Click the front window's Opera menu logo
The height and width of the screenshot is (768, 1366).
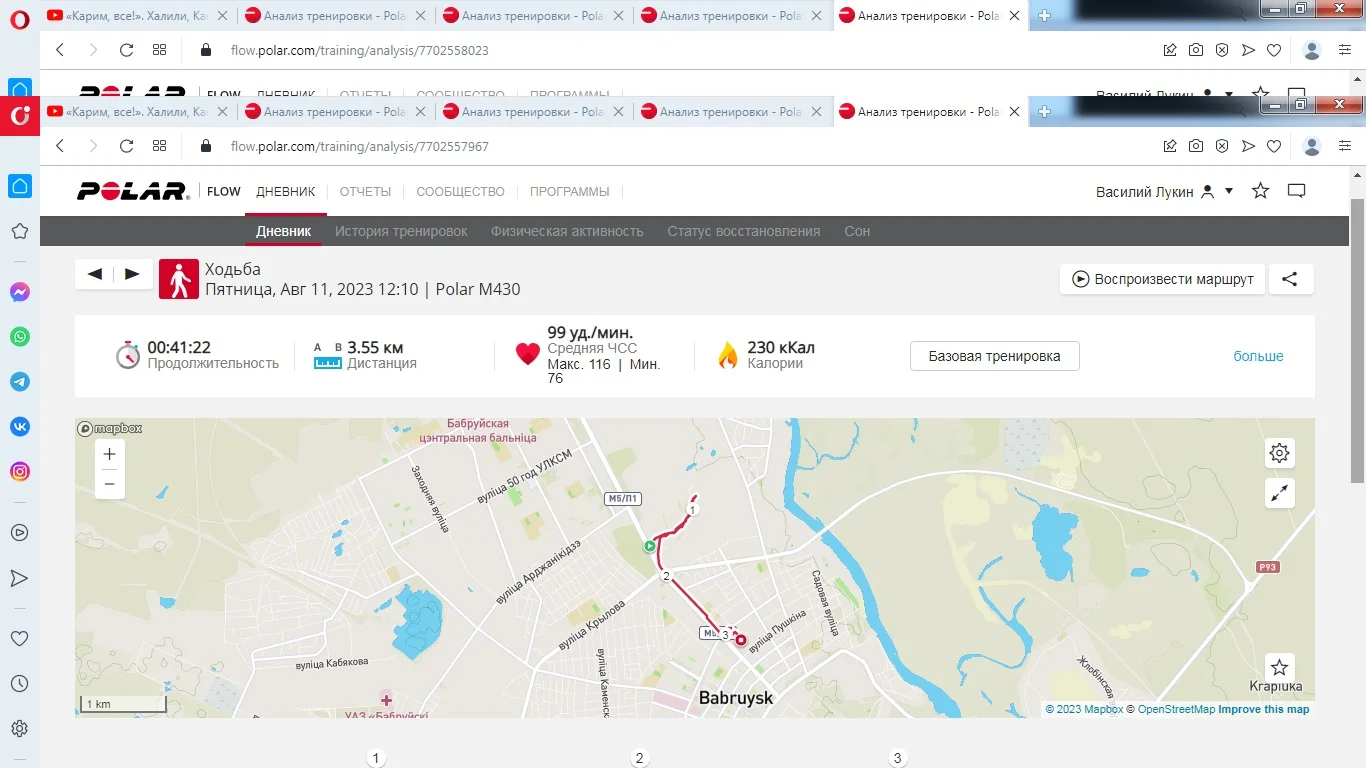[20, 116]
